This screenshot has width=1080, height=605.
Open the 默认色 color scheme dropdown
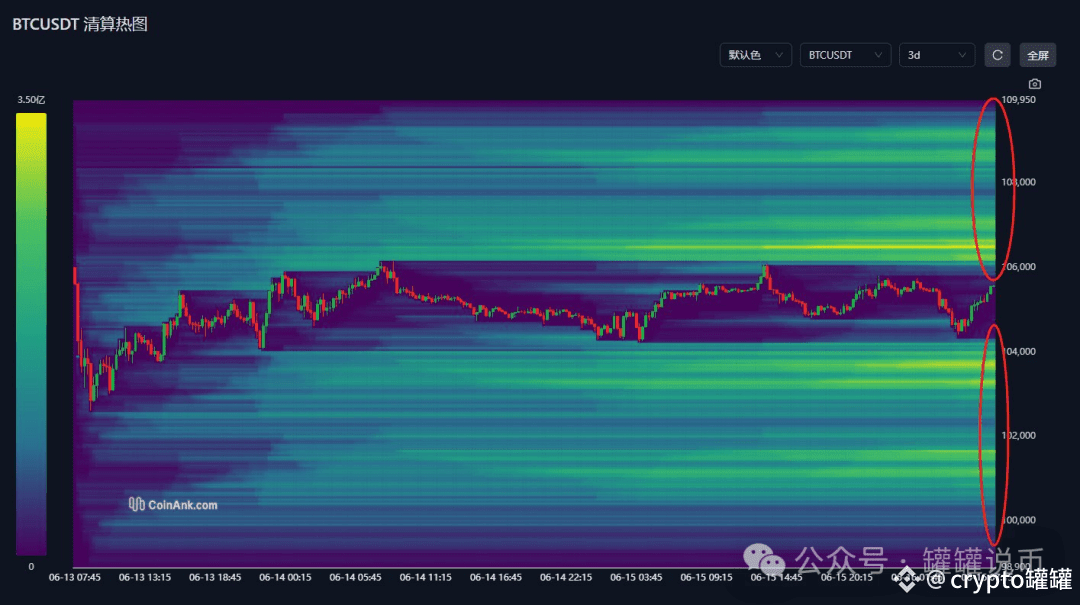(x=755, y=55)
